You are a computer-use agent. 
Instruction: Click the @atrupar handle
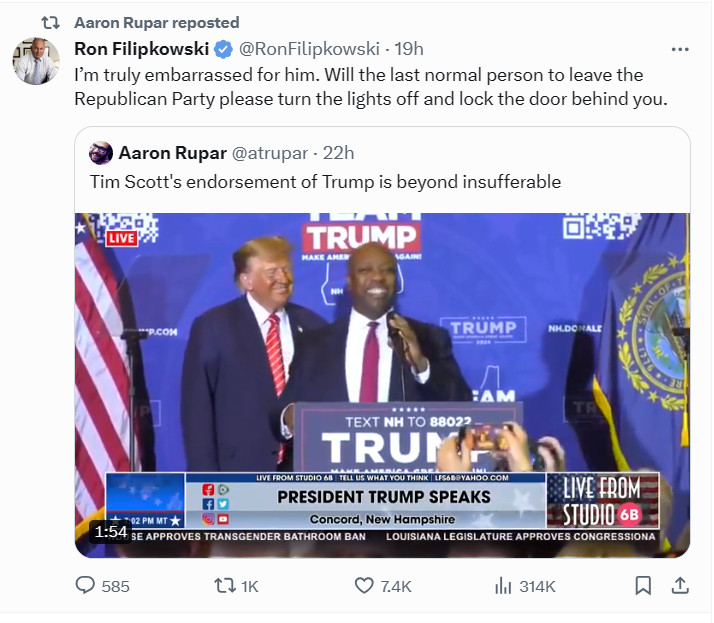point(270,153)
